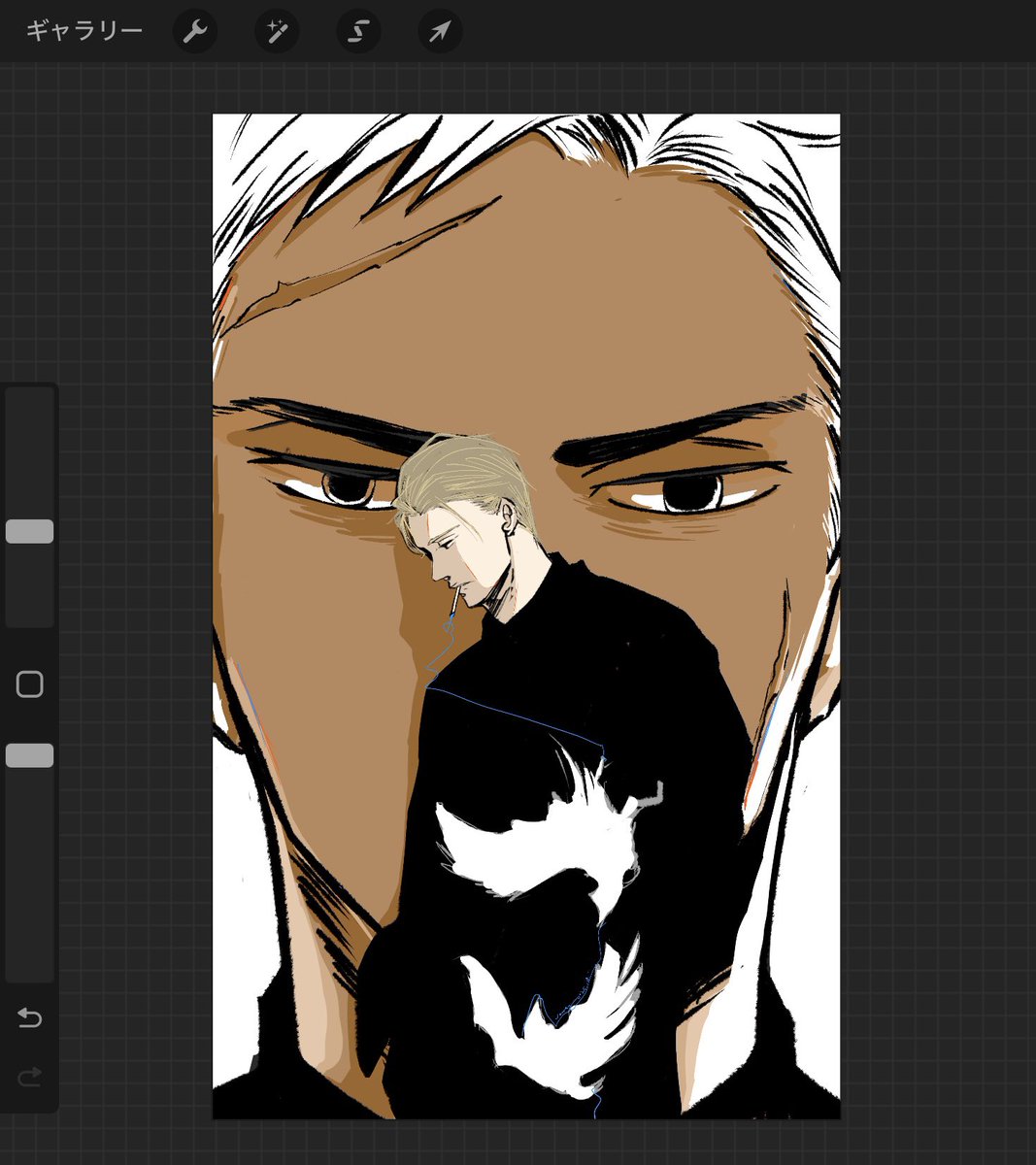This screenshot has height=1165, width=1036.
Task: Open the Adjustments magic wand menu
Action: 277,32
